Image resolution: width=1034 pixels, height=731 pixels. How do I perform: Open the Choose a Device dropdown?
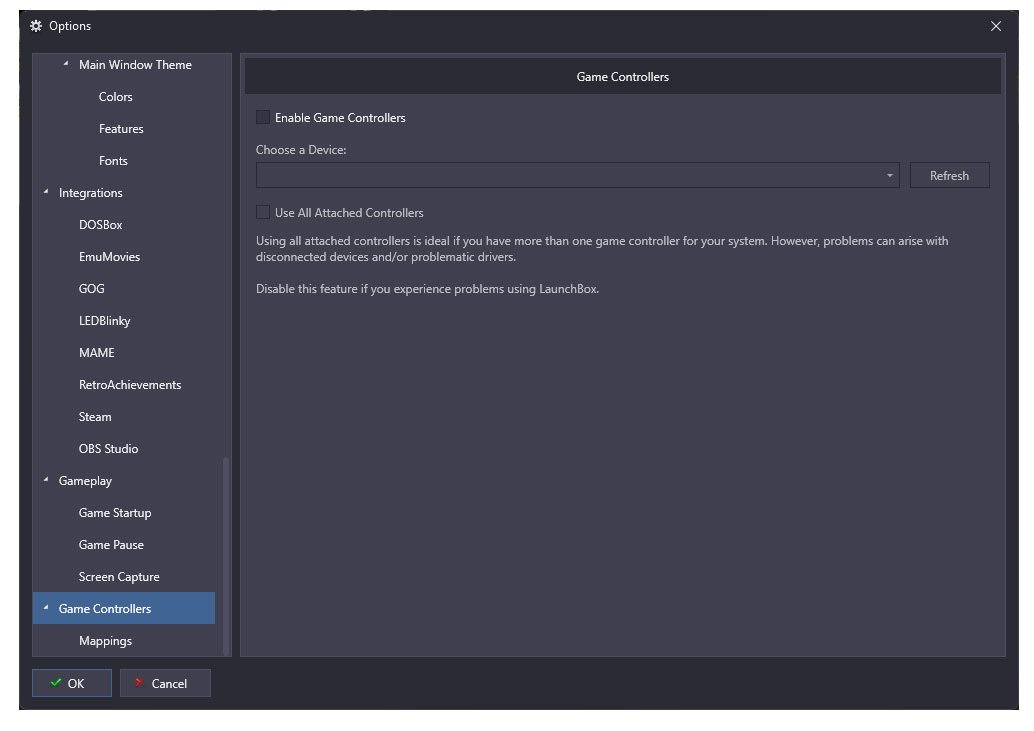click(x=889, y=176)
